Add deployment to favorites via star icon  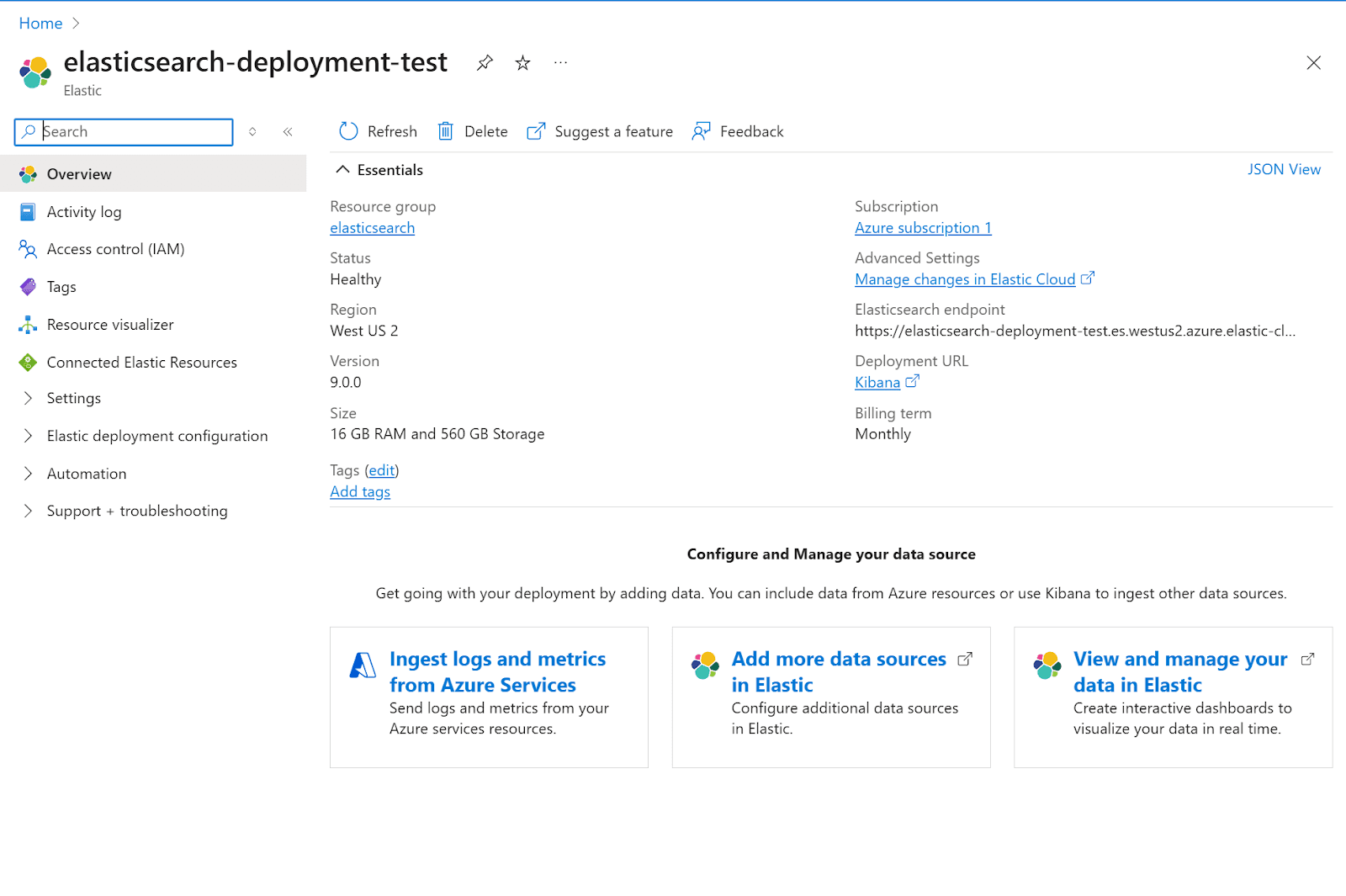point(522,62)
